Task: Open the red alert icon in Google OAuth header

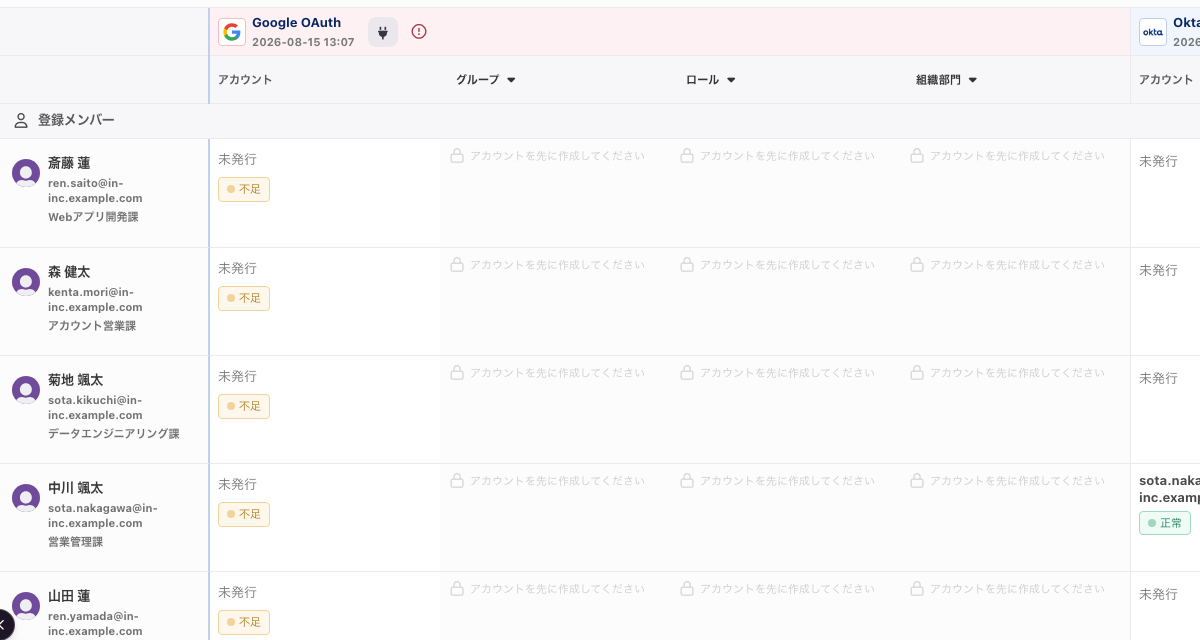Action: pos(419,32)
